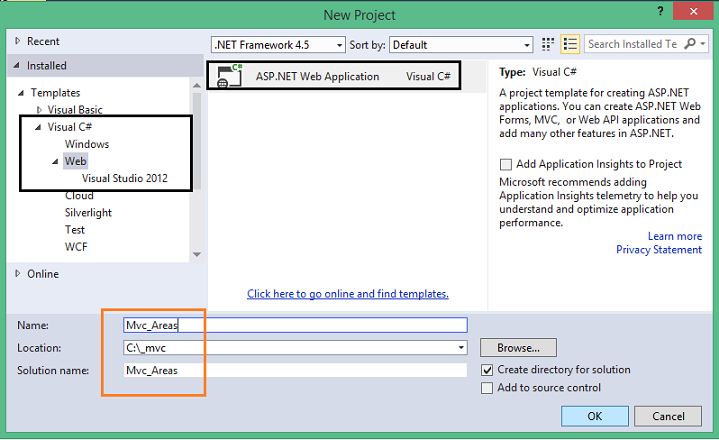Click the Recent section label
This screenshot has height=440, width=719.
pyautogui.click(x=43, y=41)
